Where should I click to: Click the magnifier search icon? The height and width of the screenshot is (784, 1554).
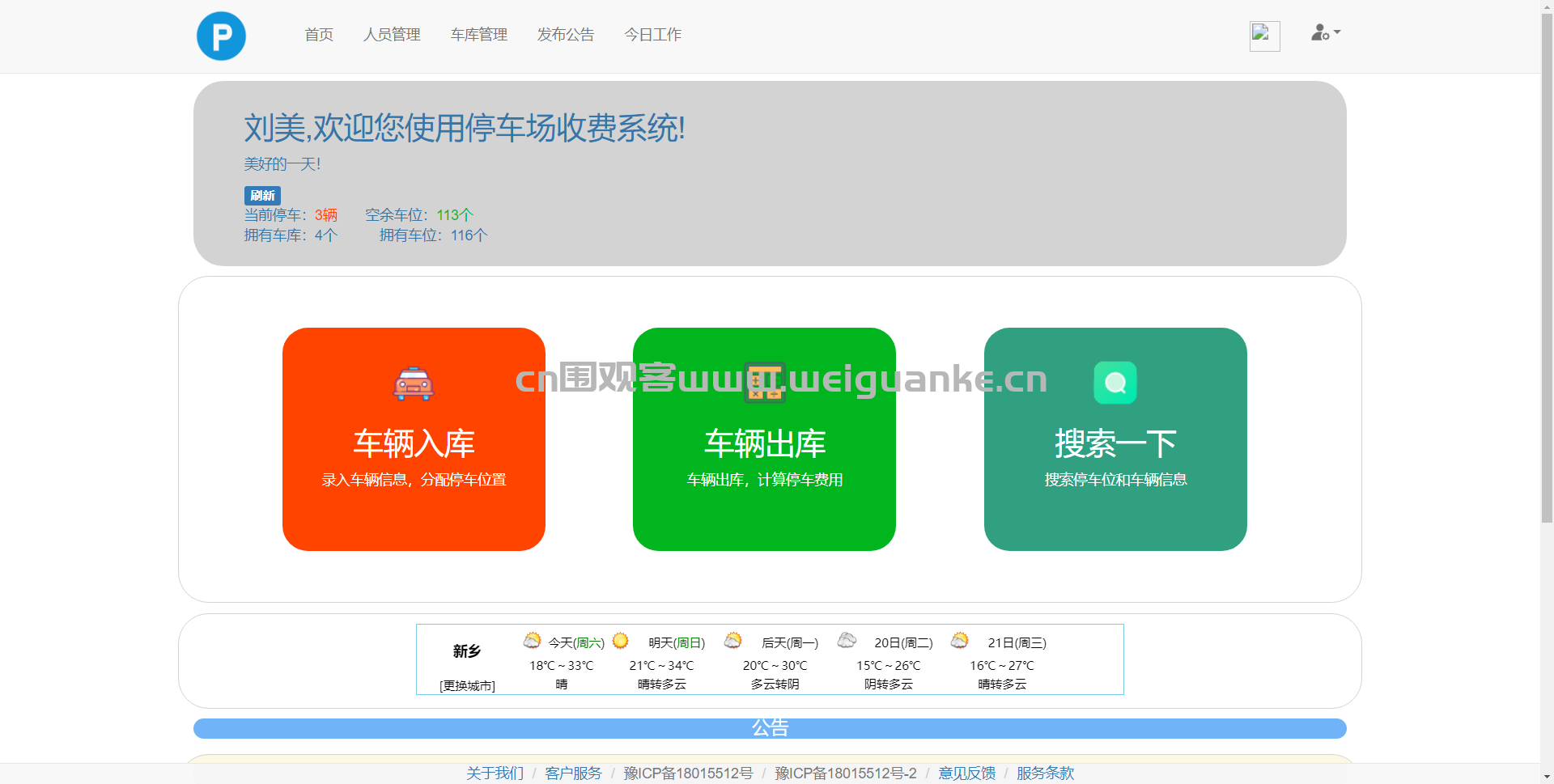click(x=1115, y=383)
